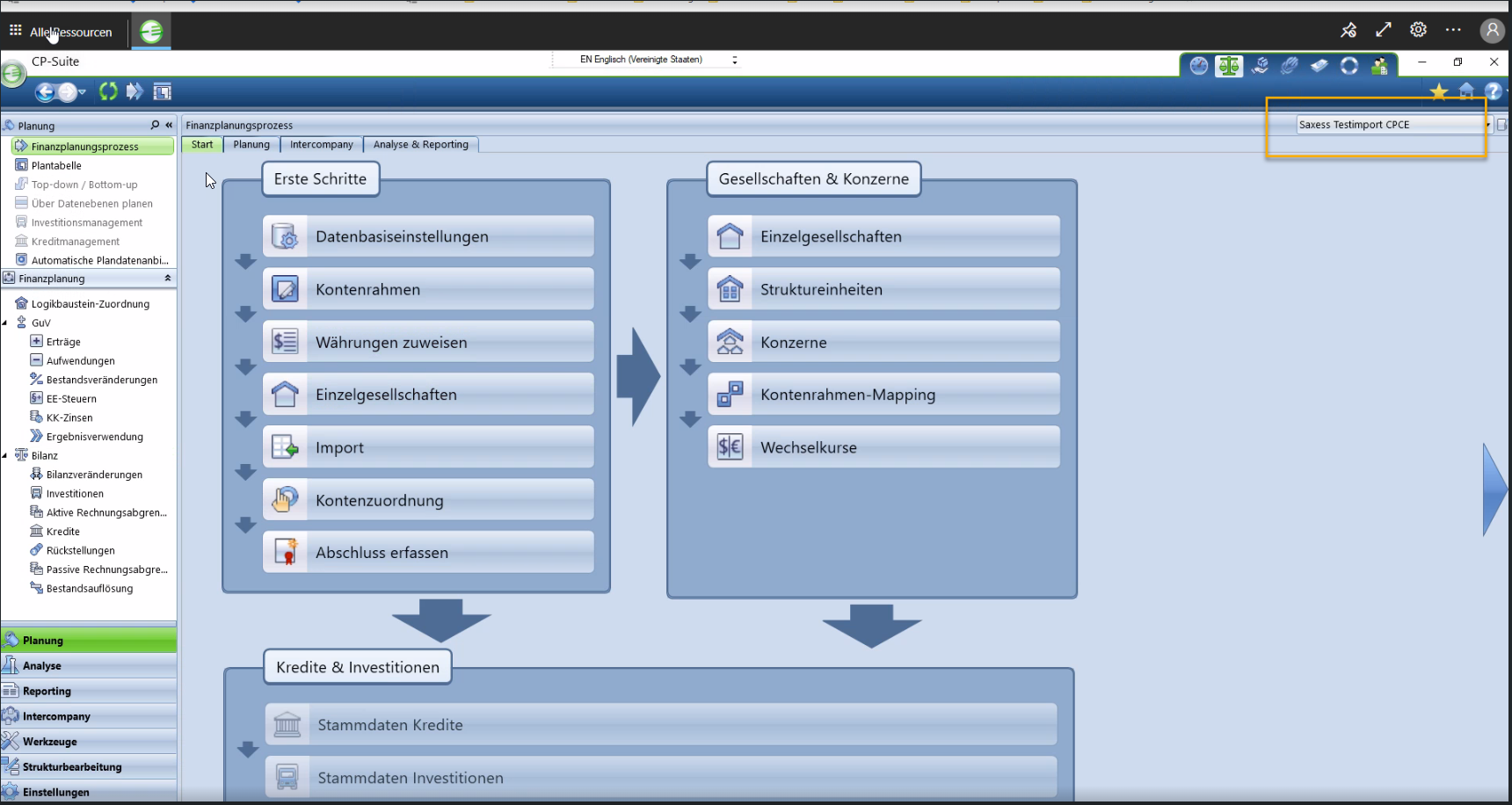
Task: Select Plantabelle in the navigation tree
Action: (x=56, y=165)
